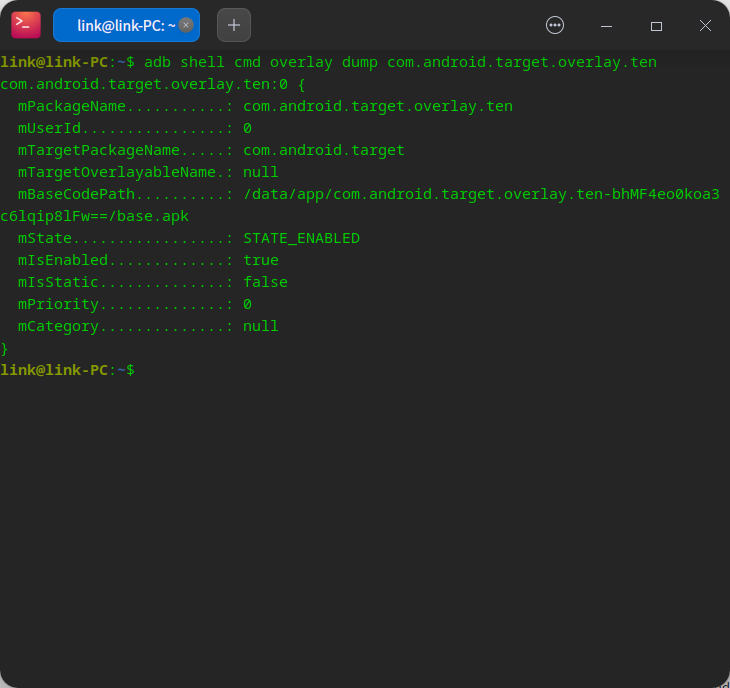Click the com.android.target.overlay.ten:0 { line
The height and width of the screenshot is (688, 730).
pyautogui.click(x=153, y=84)
